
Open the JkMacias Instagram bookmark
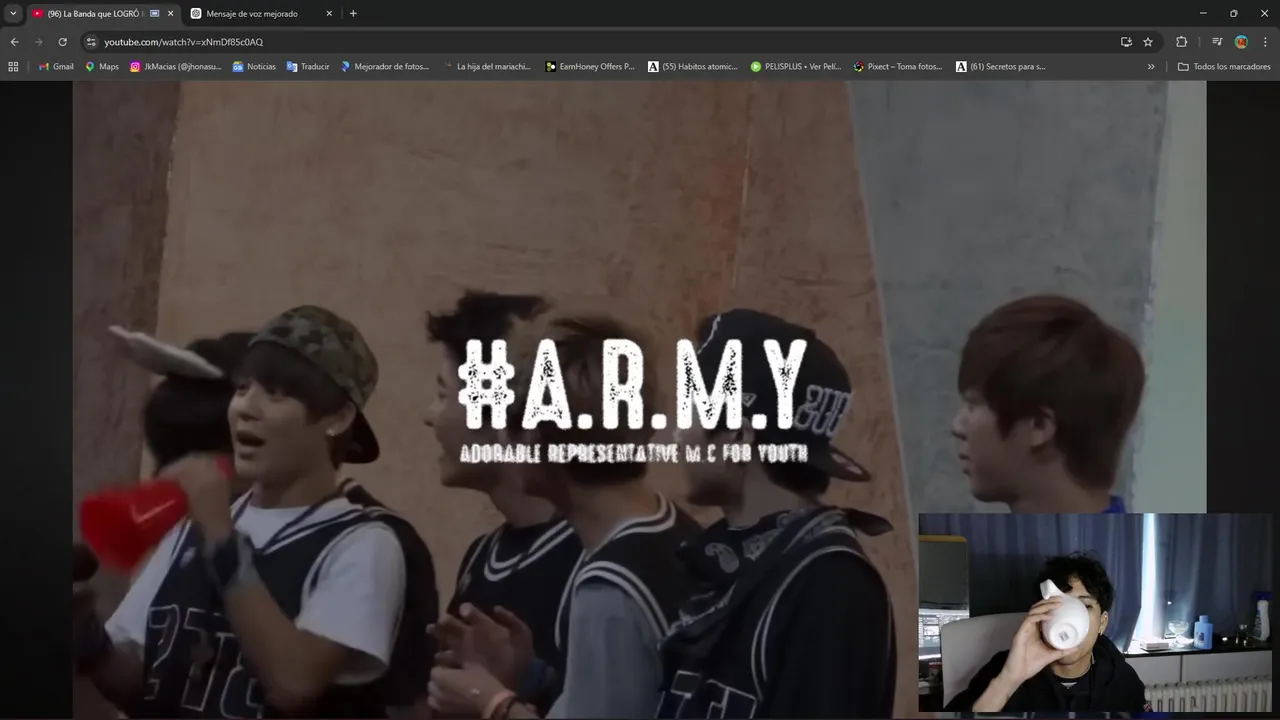176,67
